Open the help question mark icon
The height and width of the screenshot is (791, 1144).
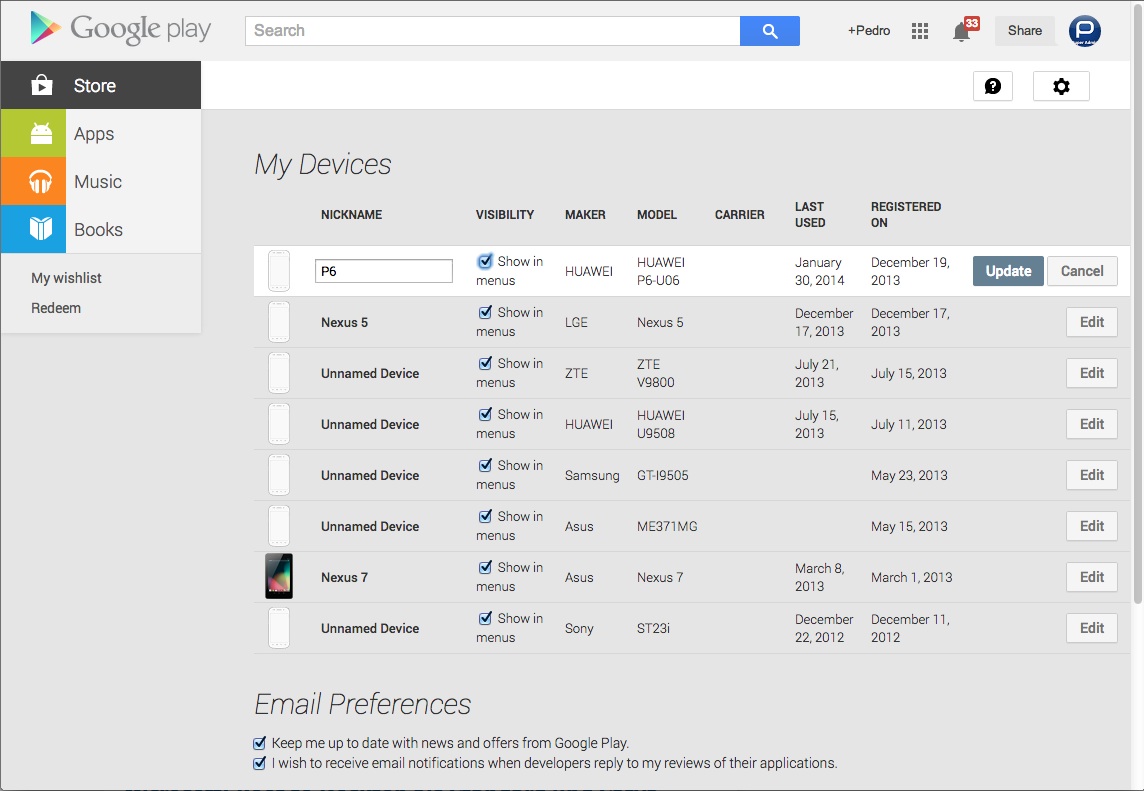(992, 86)
